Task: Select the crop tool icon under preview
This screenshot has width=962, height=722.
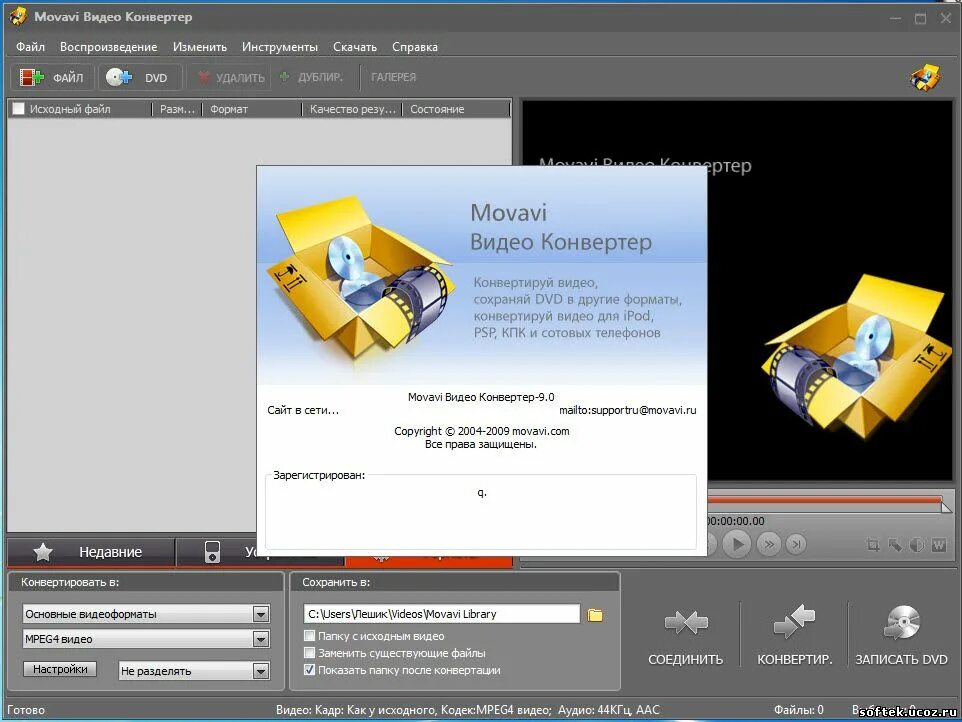Action: tap(872, 545)
